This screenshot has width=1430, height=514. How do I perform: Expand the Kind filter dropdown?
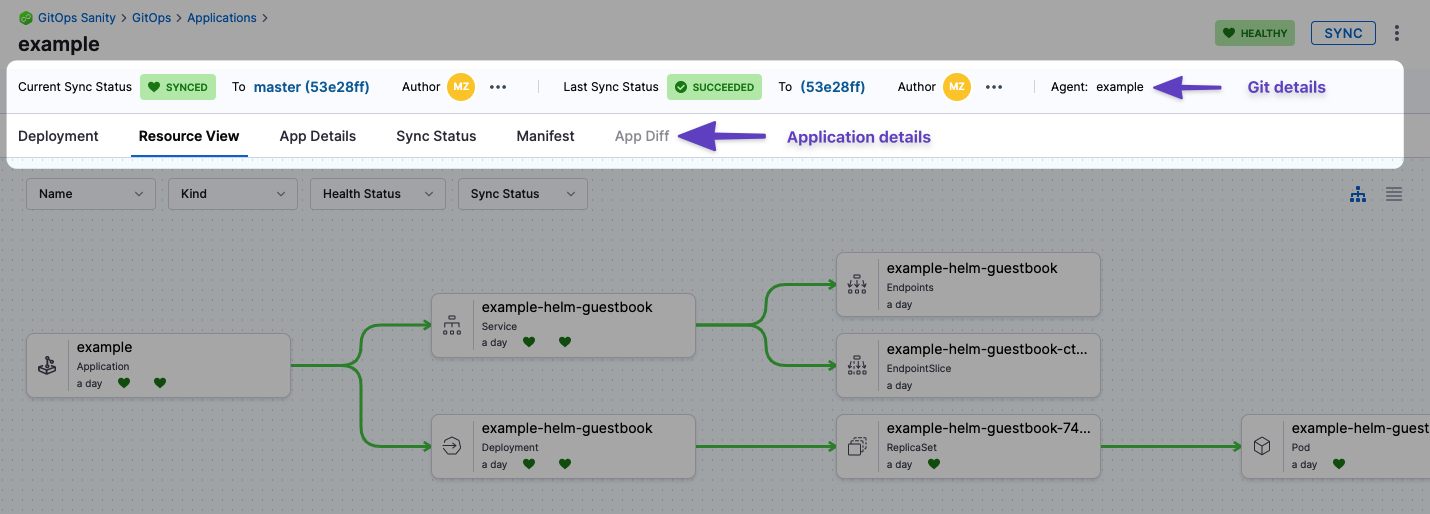(x=233, y=194)
